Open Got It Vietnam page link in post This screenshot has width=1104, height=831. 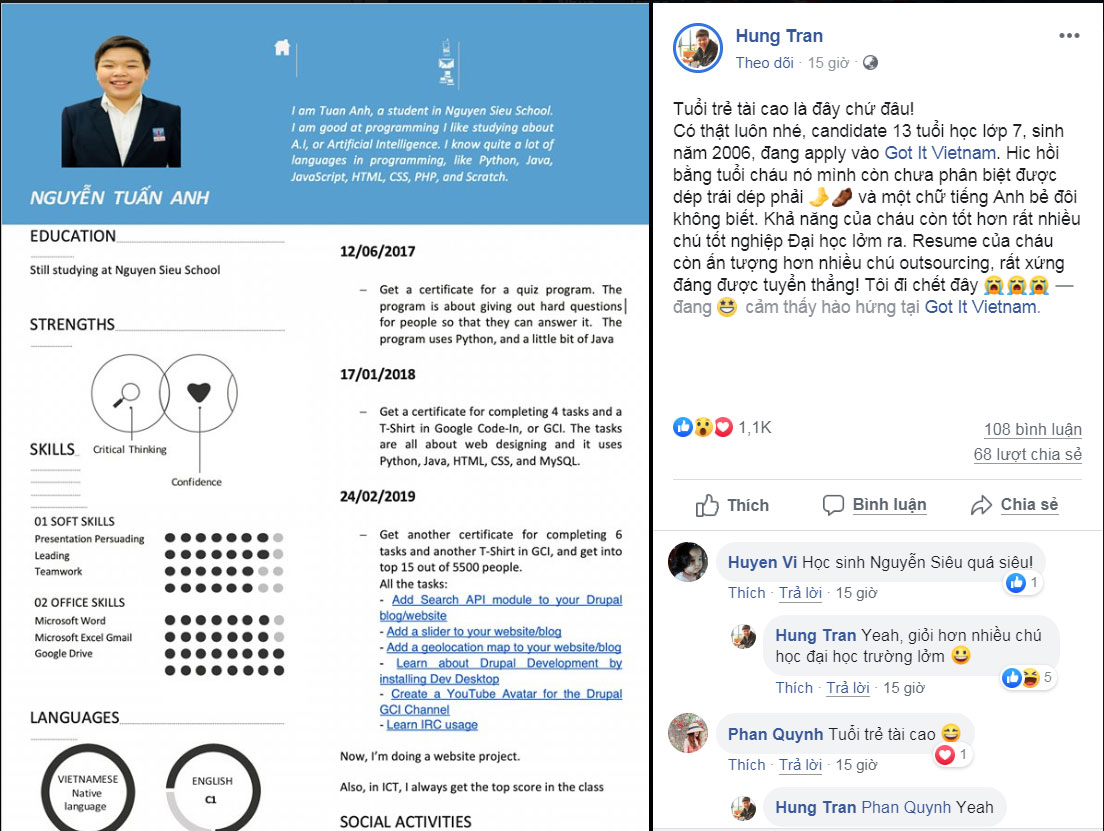point(939,153)
